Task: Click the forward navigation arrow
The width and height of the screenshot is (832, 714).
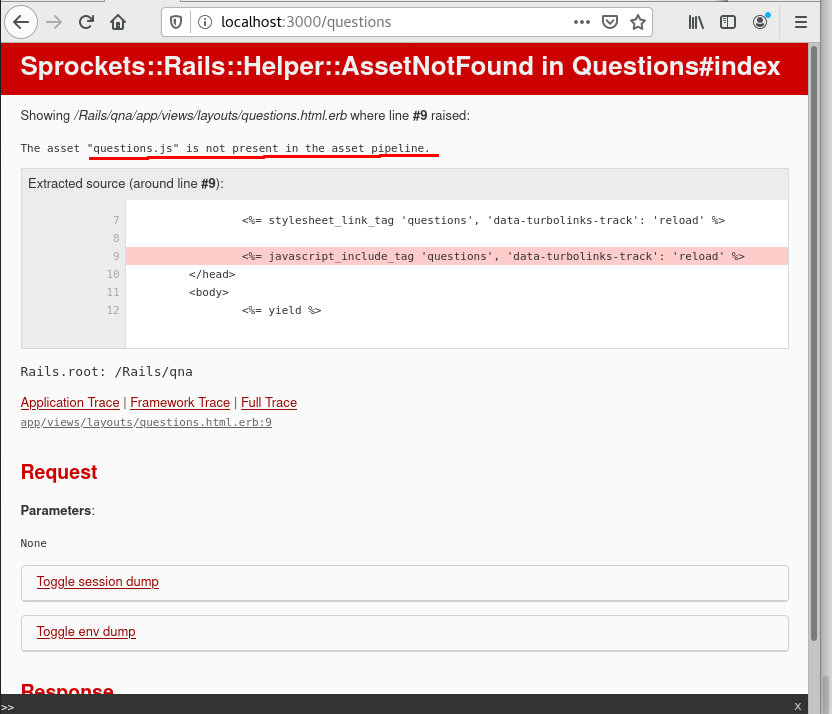Action: coord(54,22)
